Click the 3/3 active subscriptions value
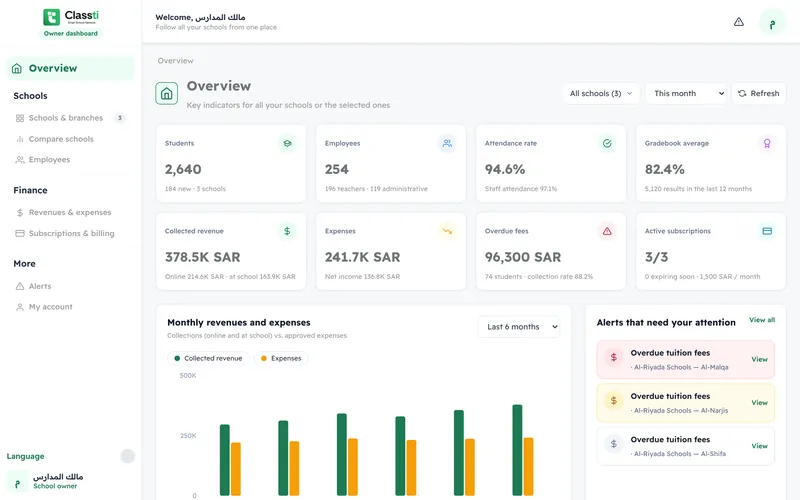Image resolution: width=800 pixels, height=500 pixels. [657, 257]
